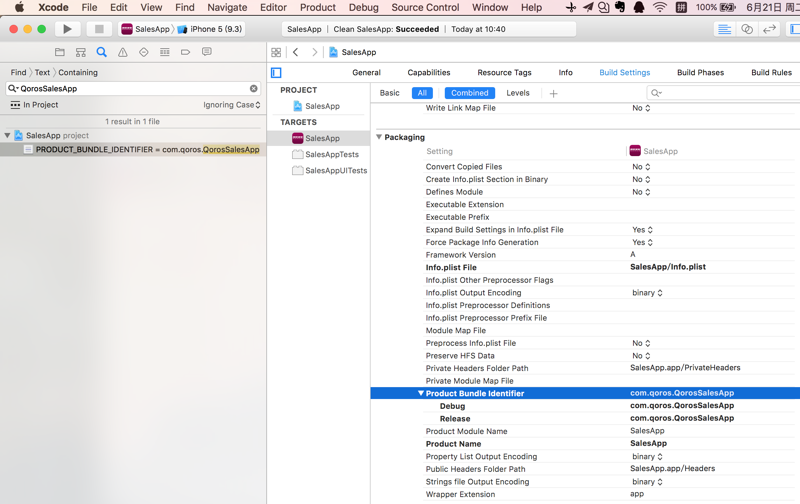Open the General tab
The image size is (800, 504).
click(366, 72)
